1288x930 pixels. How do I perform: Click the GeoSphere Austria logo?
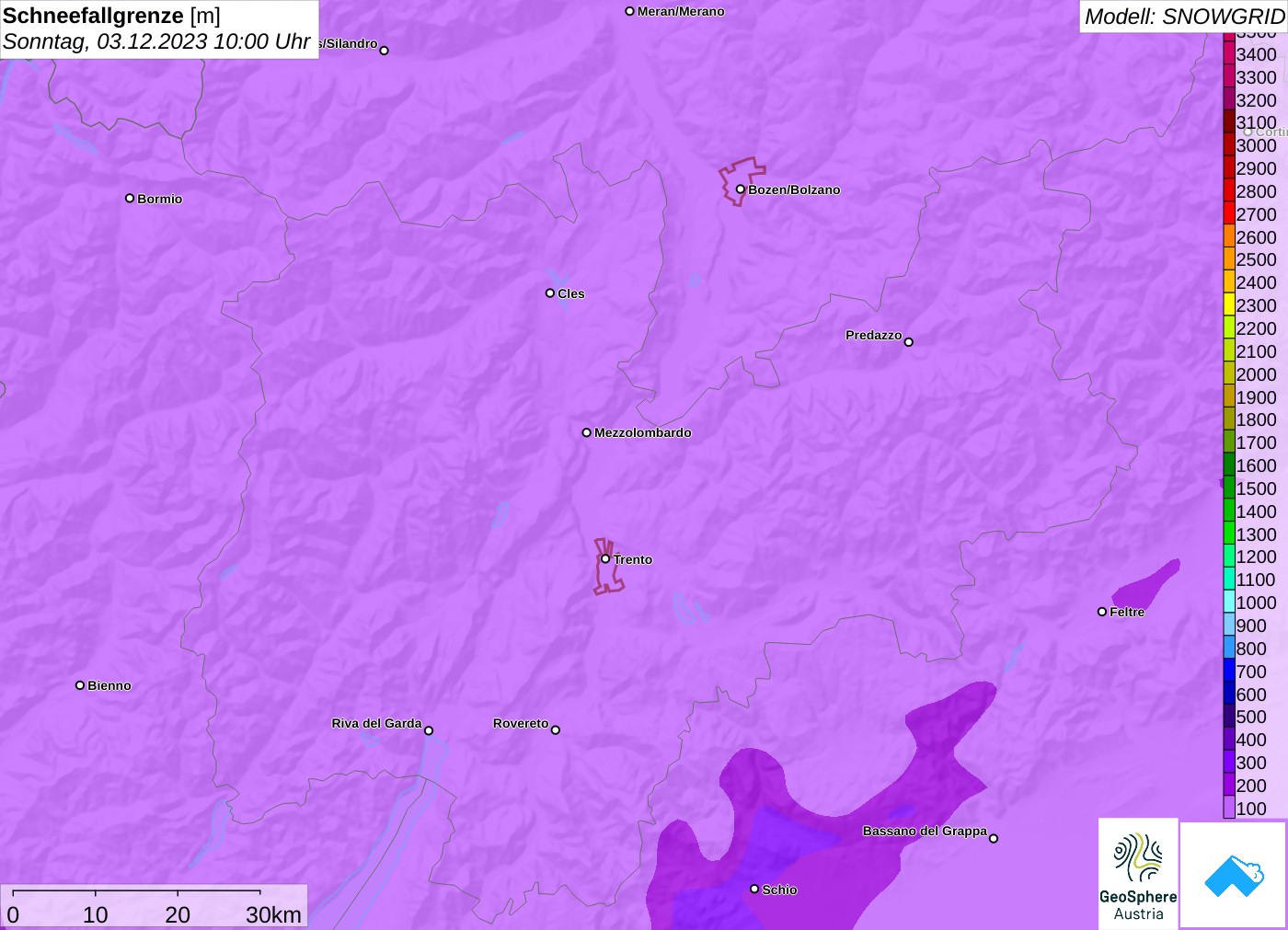(1138, 873)
